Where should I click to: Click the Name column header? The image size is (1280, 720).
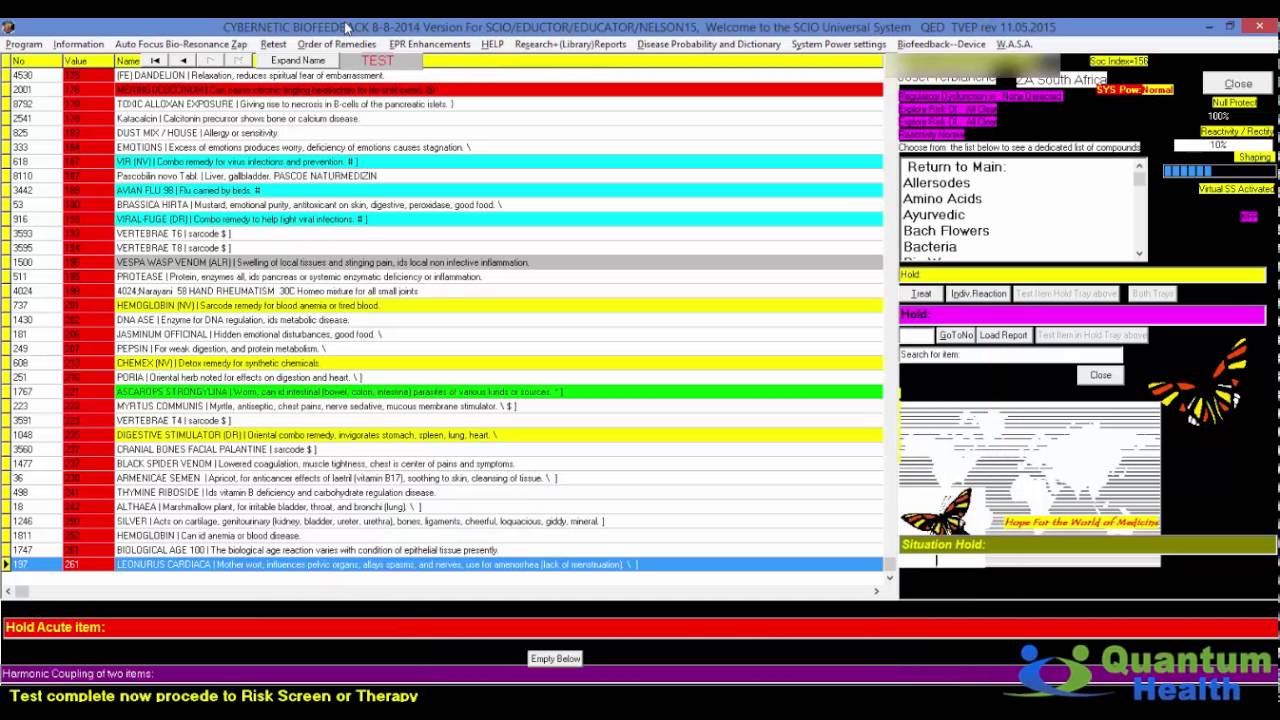(127, 61)
